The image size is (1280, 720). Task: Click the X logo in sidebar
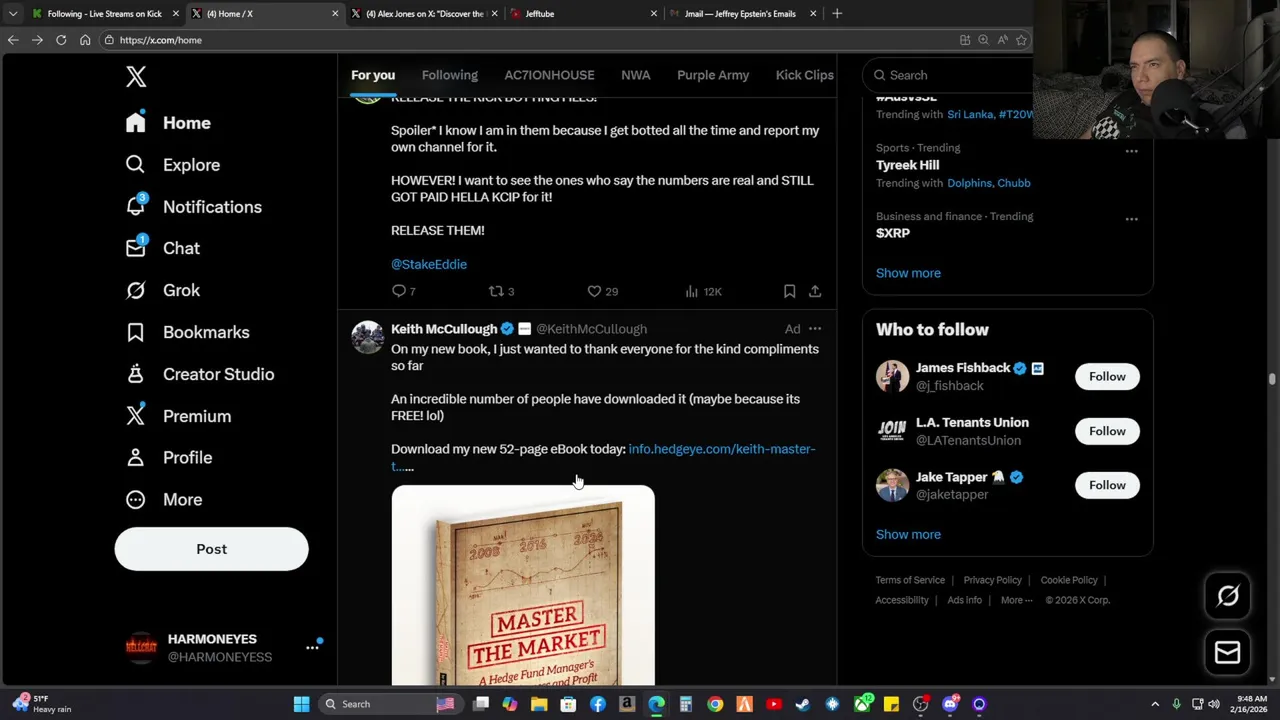(x=136, y=77)
